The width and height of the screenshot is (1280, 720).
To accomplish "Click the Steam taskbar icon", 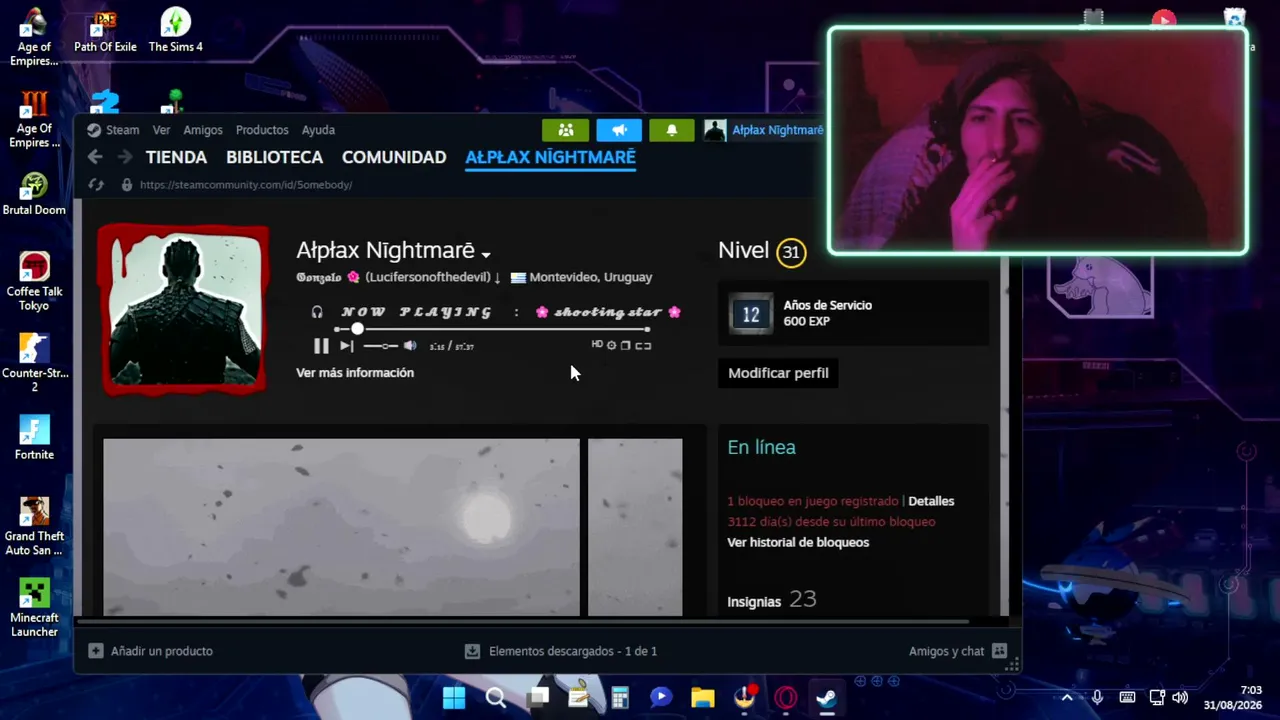I will [827, 697].
